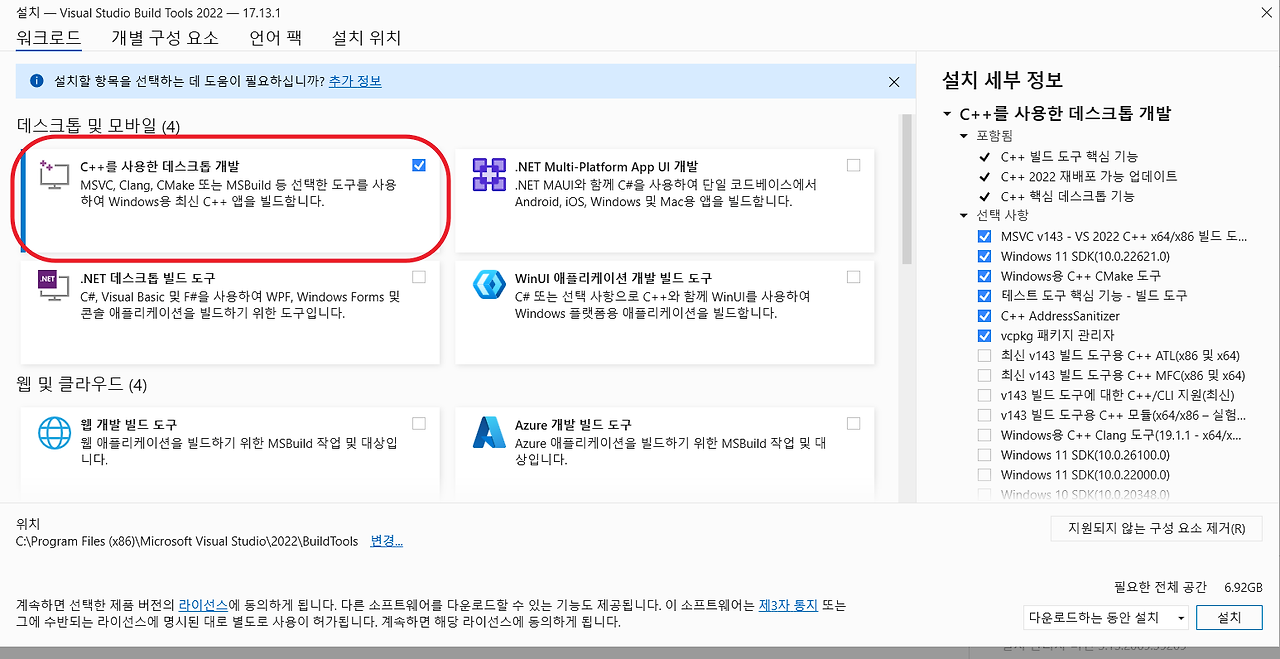The image size is (1280, 659).
Task: Dismiss the help info banner with X
Action: tap(894, 81)
